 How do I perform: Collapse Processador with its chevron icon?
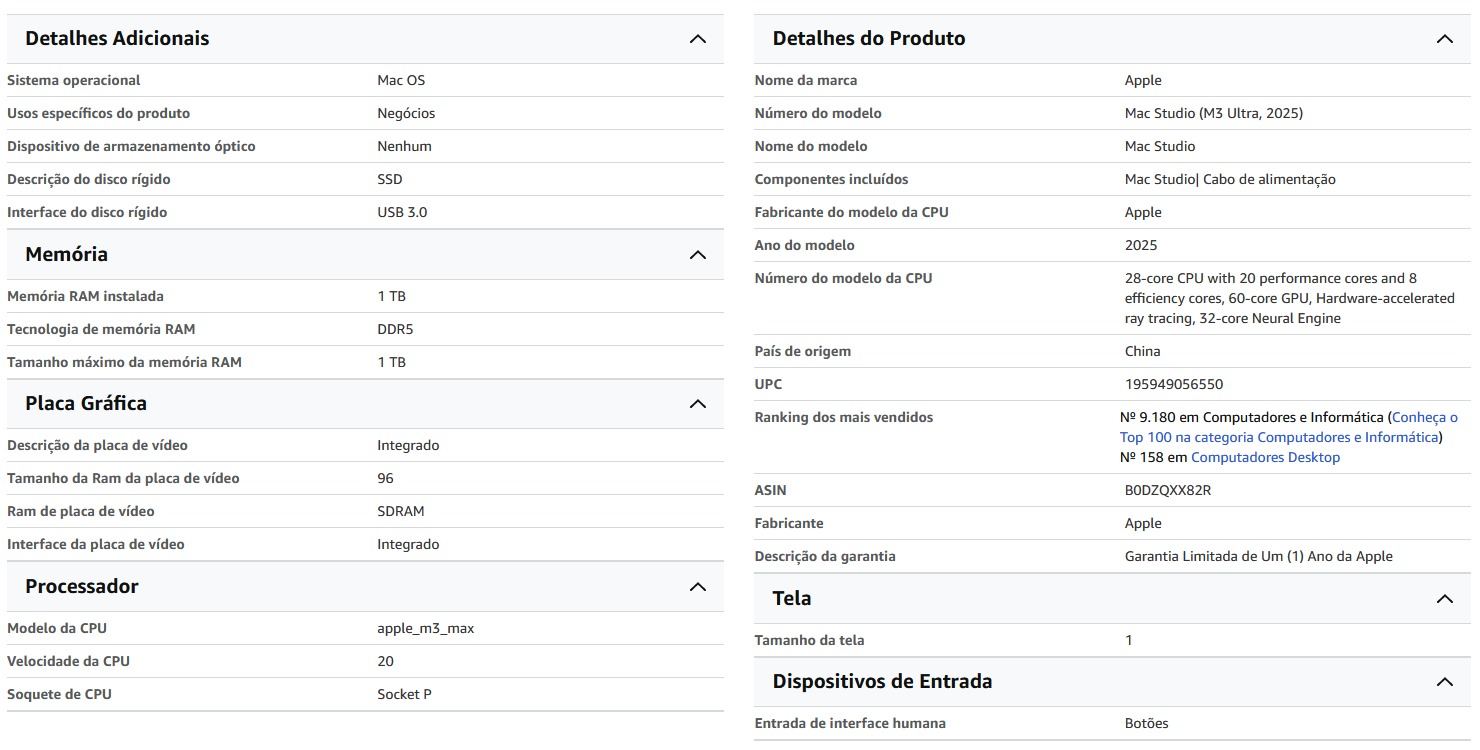698,587
